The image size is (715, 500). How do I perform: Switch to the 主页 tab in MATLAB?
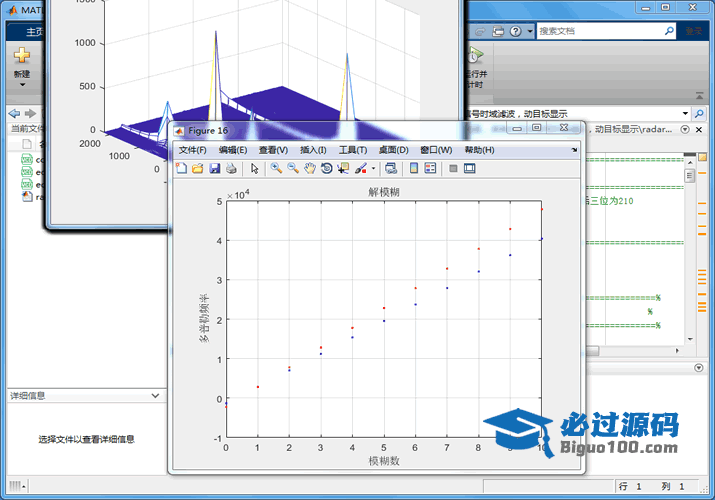click(x=34, y=31)
